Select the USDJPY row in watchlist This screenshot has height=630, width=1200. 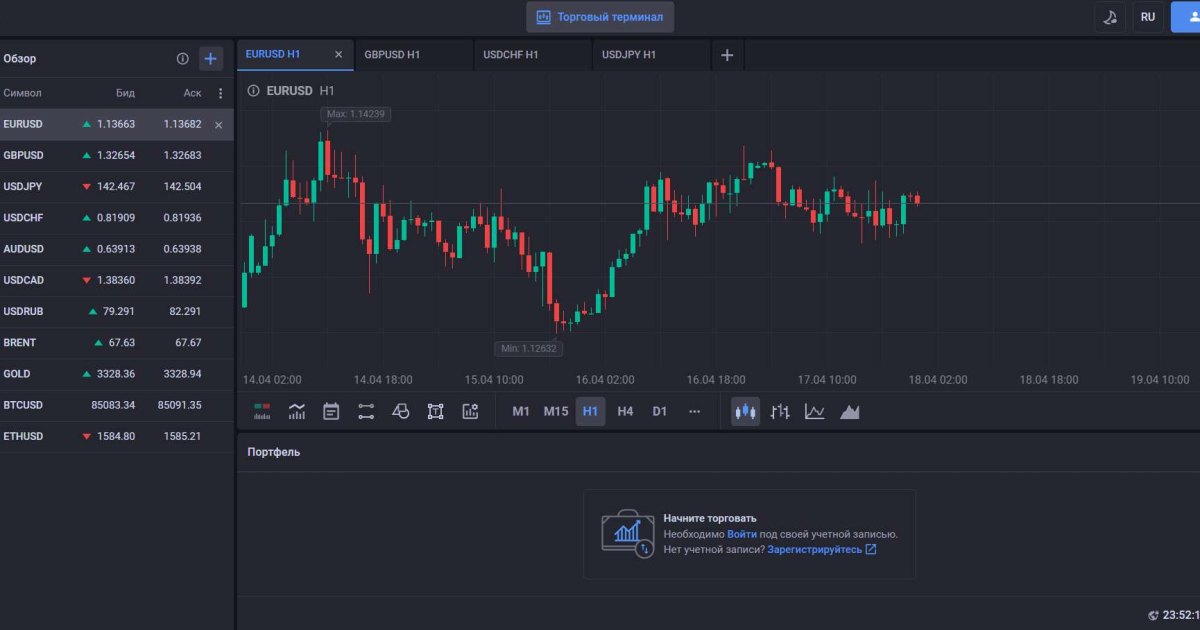coord(117,187)
